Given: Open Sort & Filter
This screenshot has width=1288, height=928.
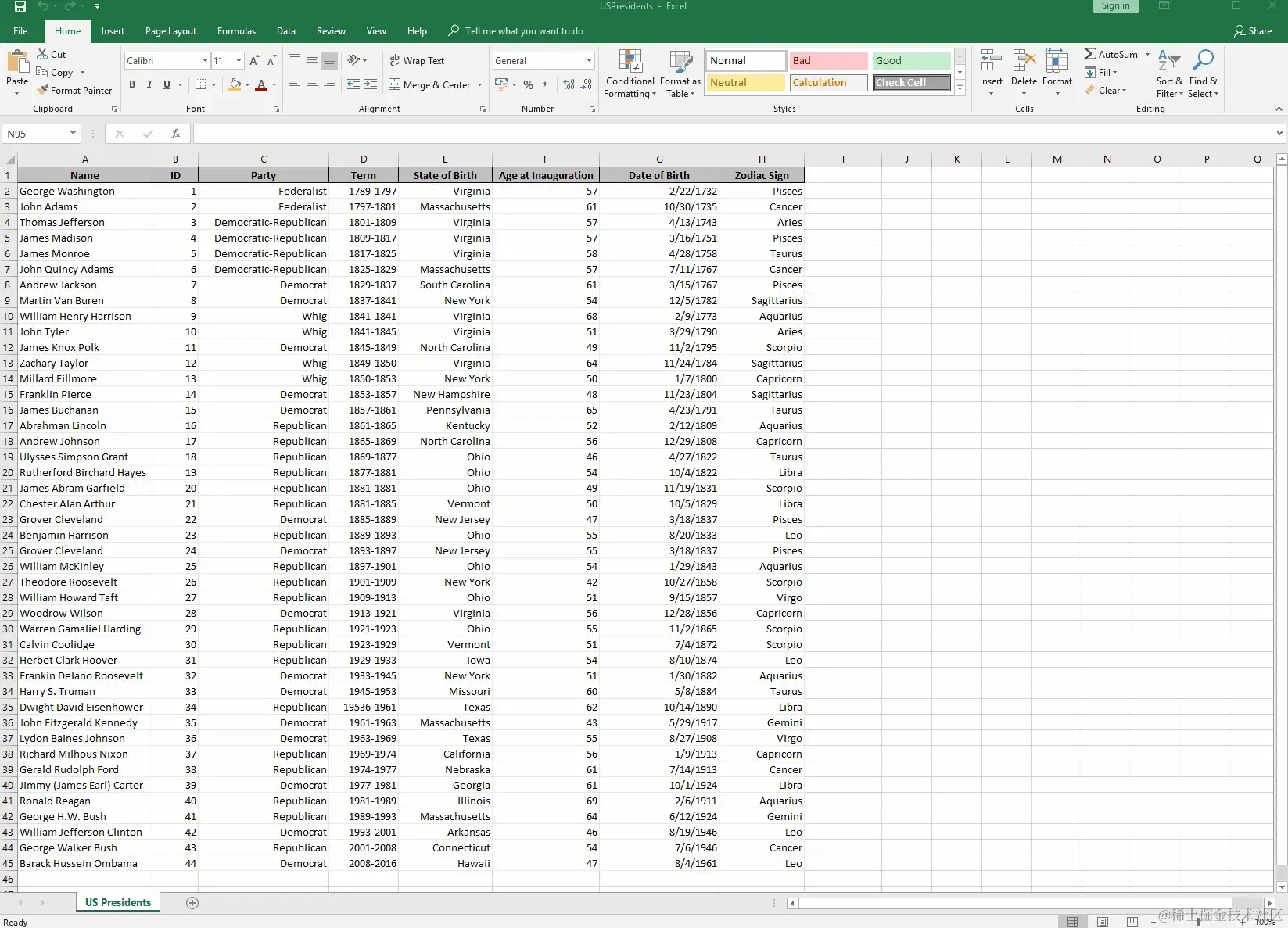Looking at the screenshot, I should [1169, 73].
